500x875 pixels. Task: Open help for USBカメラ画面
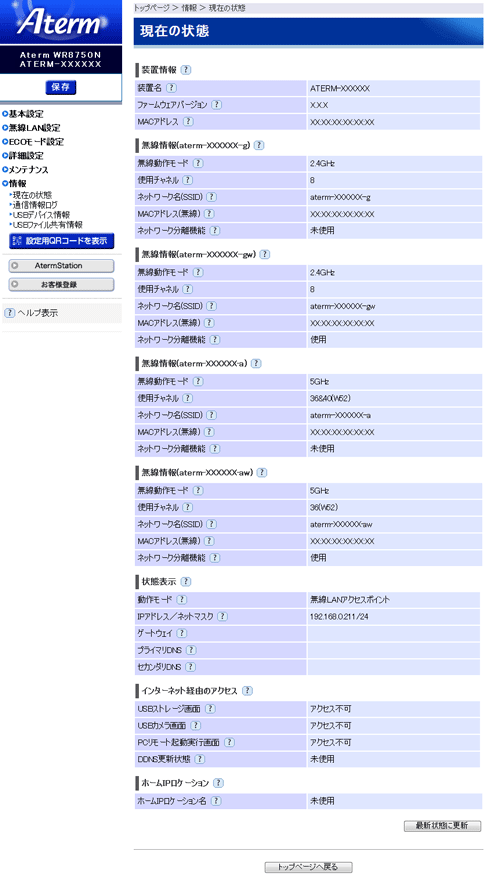point(195,725)
